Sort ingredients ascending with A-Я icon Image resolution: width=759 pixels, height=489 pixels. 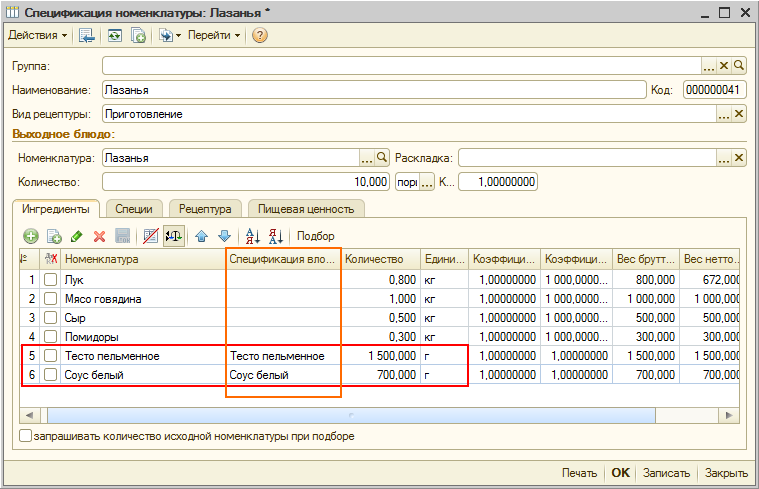pyautogui.click(x=252, y=236)
